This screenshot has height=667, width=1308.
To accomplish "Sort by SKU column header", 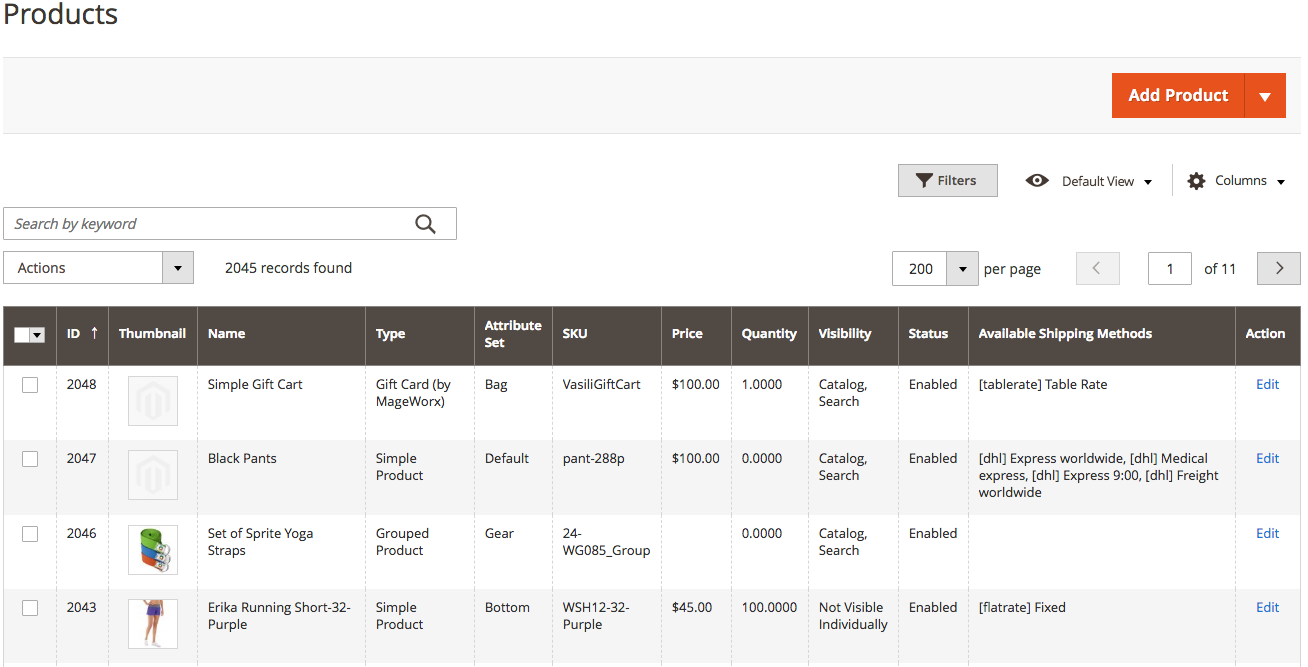I will coord(607,334).
